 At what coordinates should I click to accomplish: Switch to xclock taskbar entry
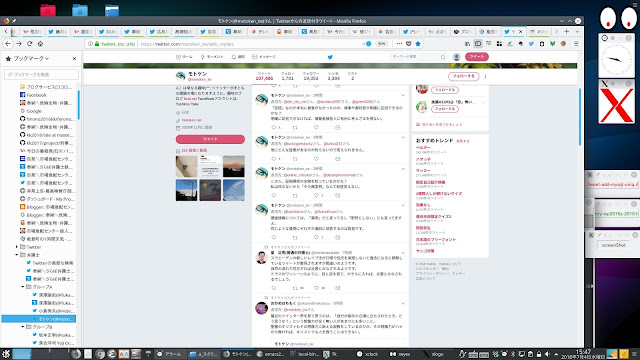pyautogui.click(x=367, y=354)
